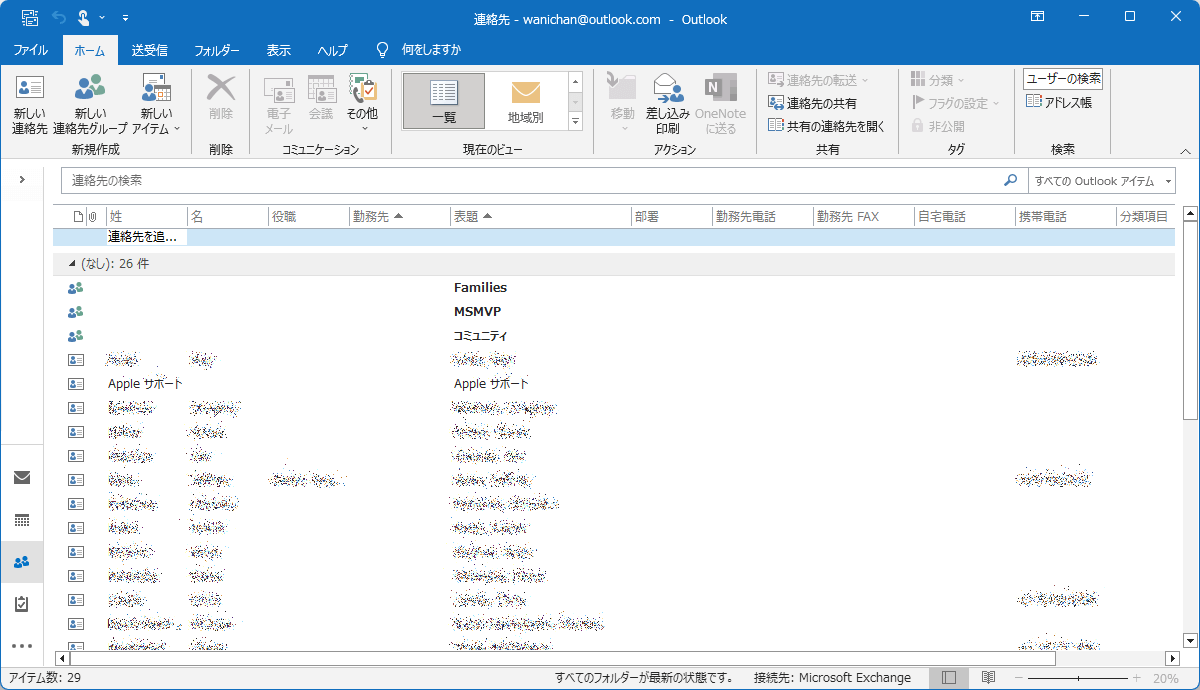The image size is (1200, 690).
Task: Open Ribbon Display Options in title bar
Action: tap(1038, 17)
